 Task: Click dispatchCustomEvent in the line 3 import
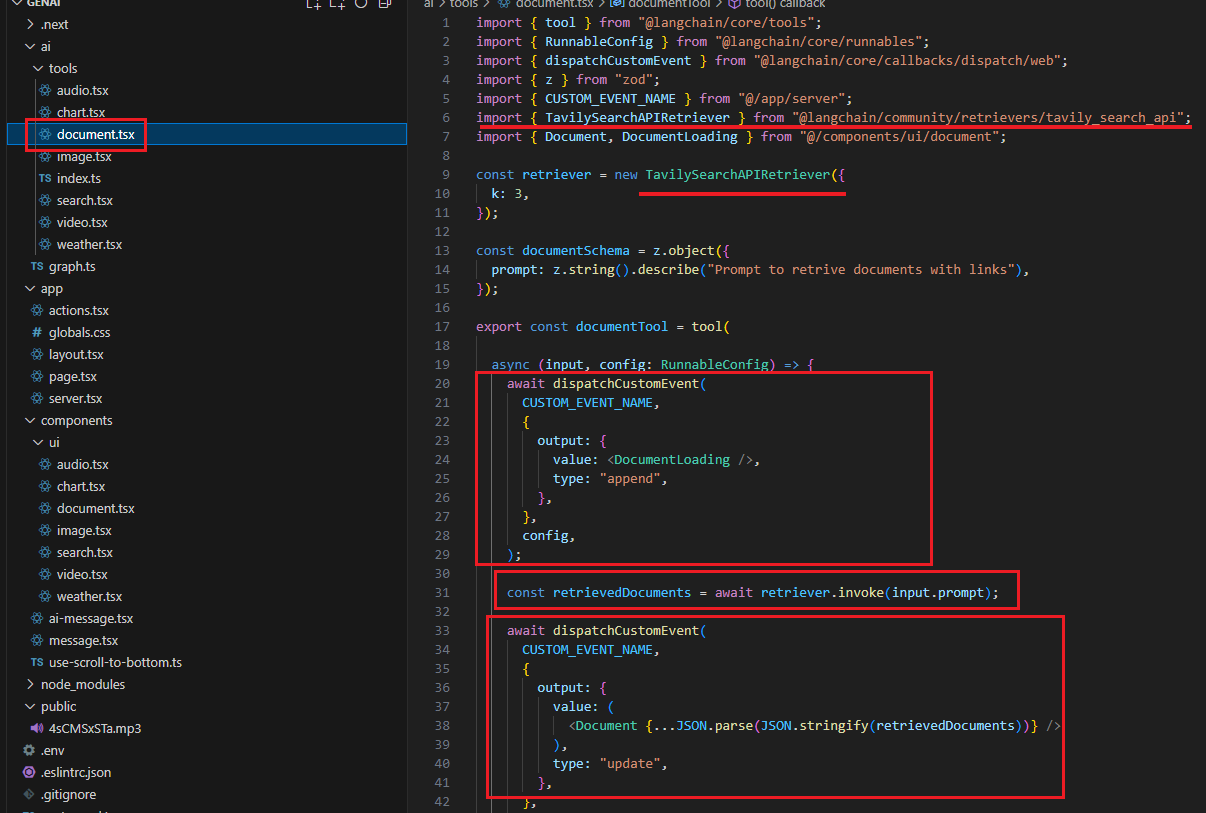coord(618,61)
